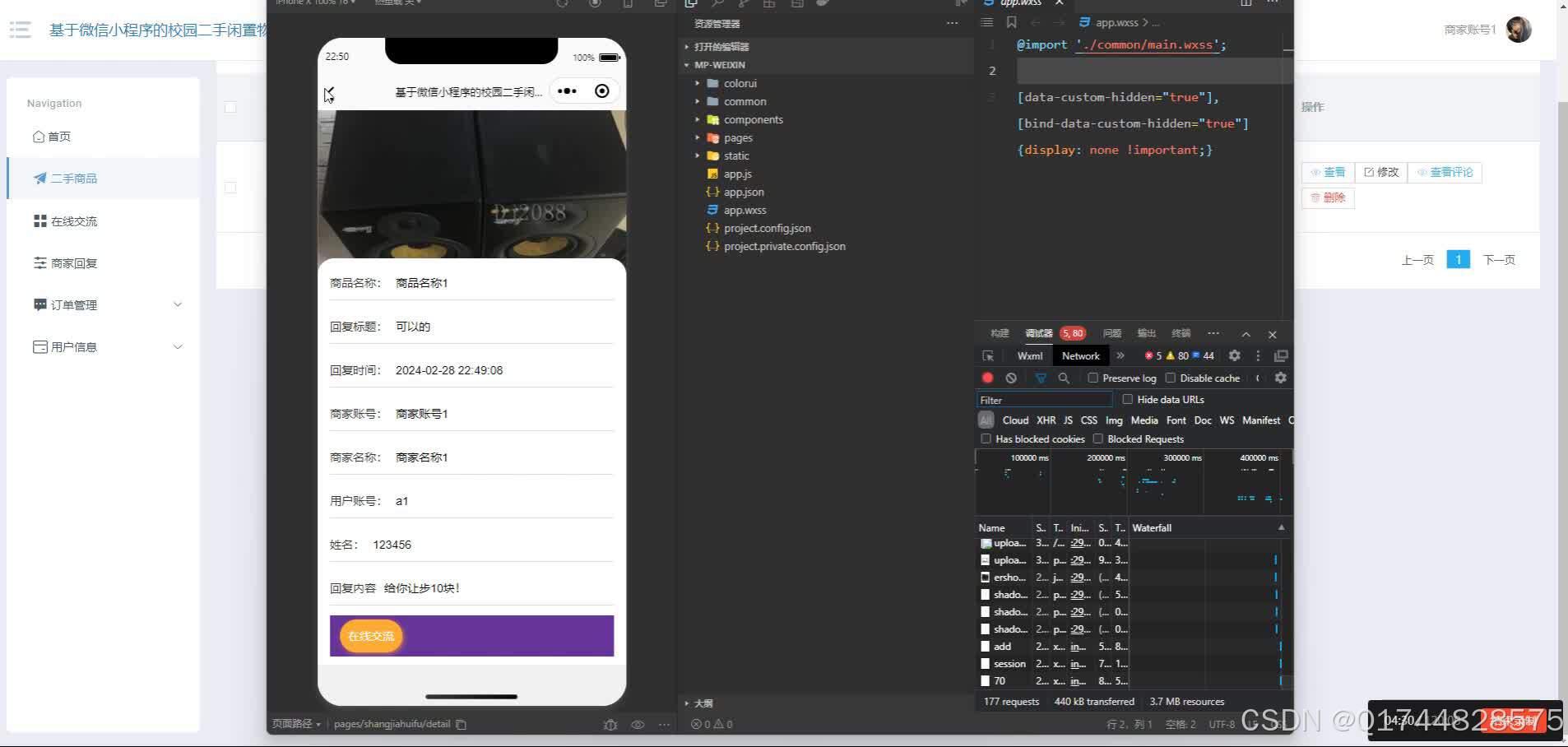Tap the back arrow in the phone simulator
Viewport: 1568px width, 747px height.
point(329,91)
